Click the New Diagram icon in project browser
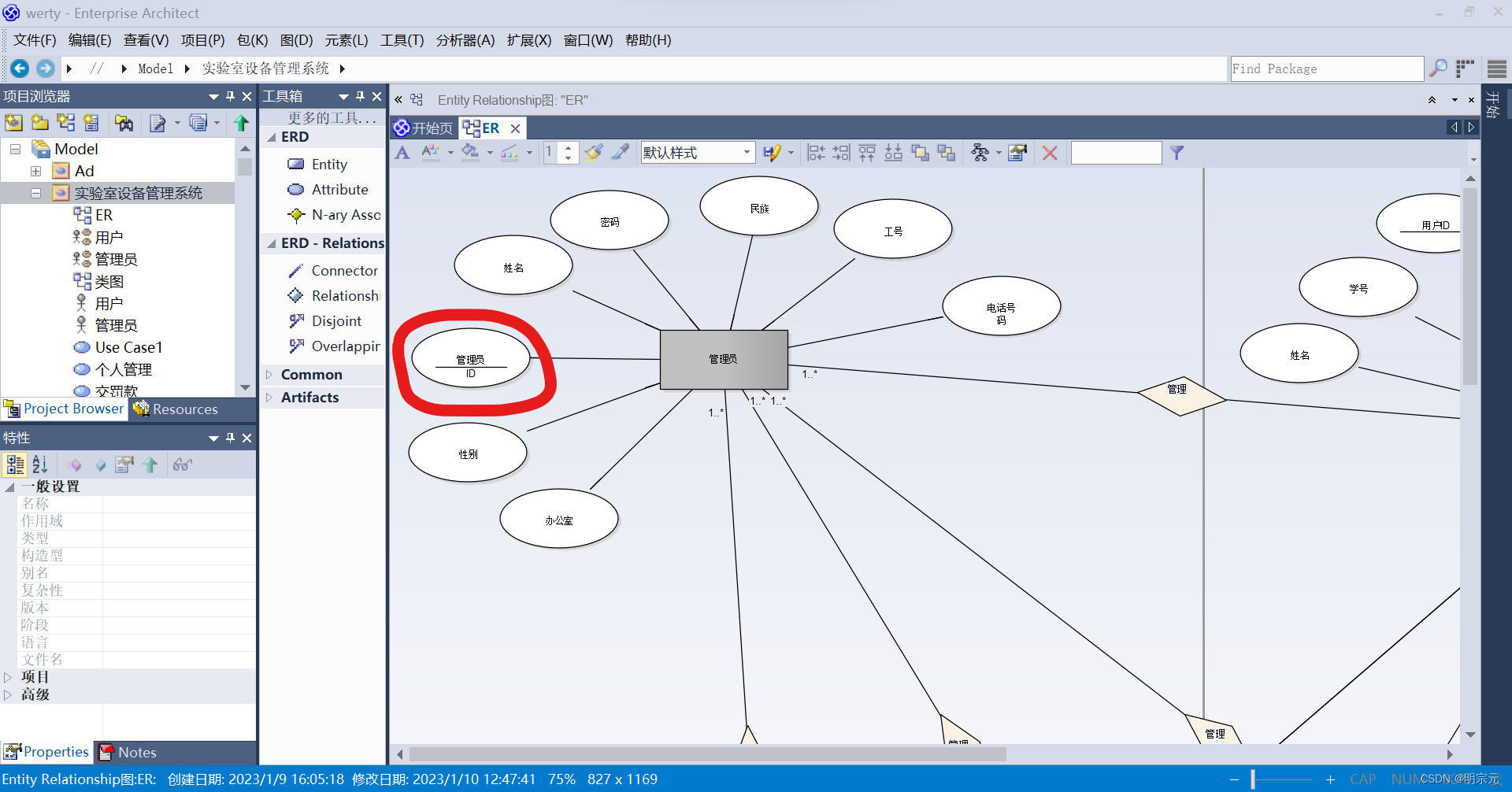Viewport: 1512px width, 792px height. pyautogui.click(x=65, y=122)
